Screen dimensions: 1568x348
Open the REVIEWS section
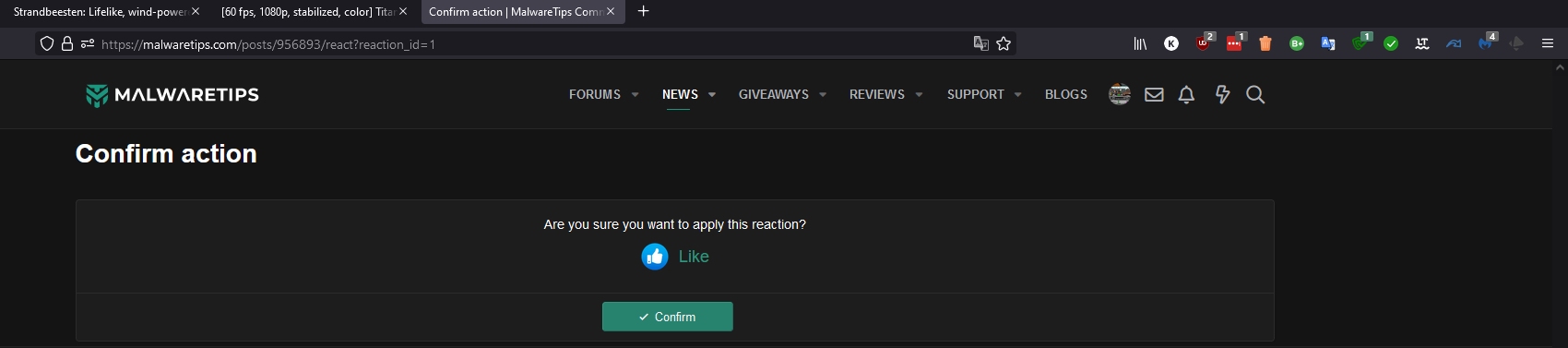(877, 94)
